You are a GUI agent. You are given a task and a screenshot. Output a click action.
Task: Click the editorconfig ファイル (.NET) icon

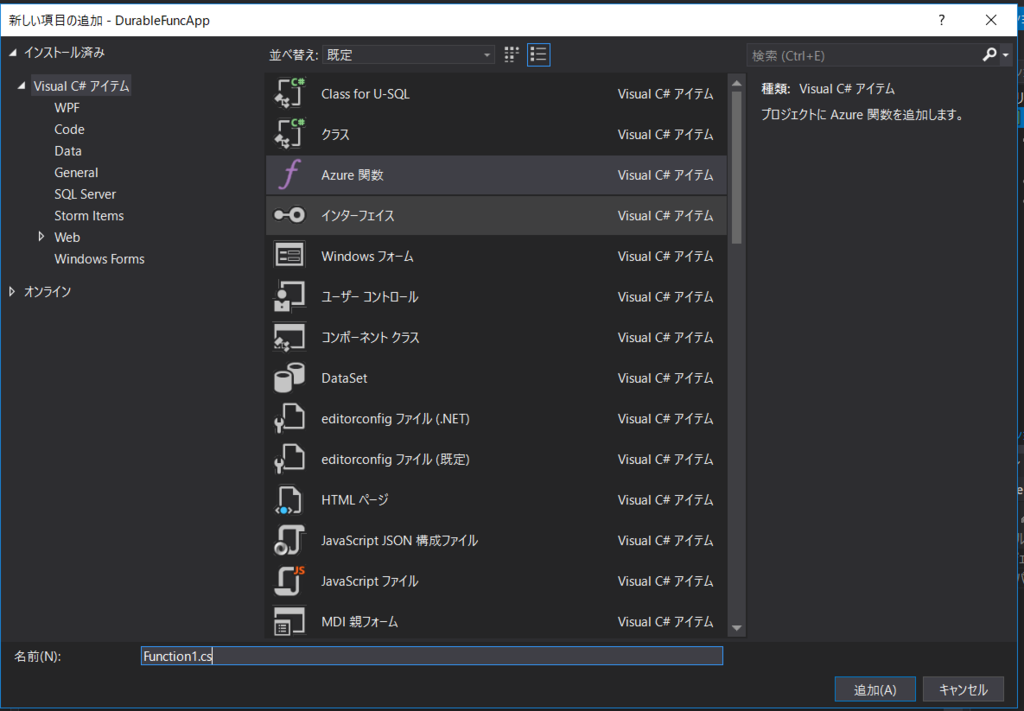click(289, 419)
